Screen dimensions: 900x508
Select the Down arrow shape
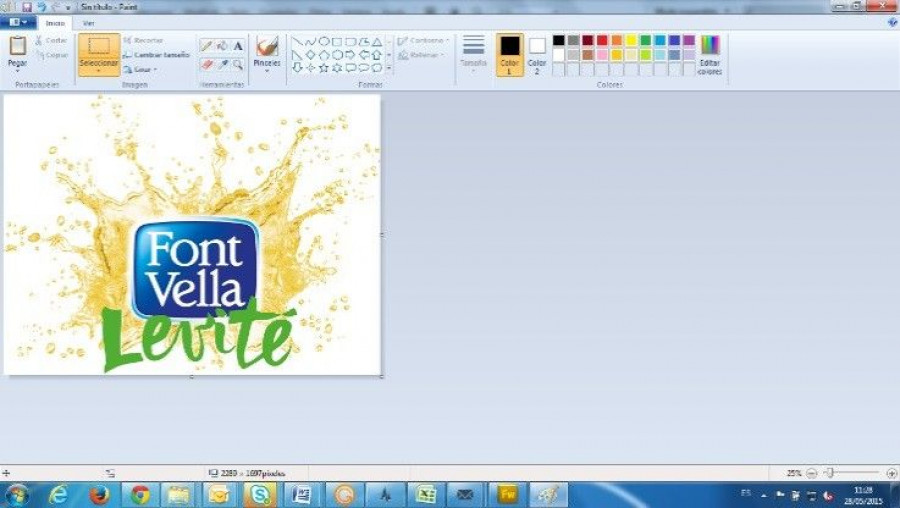click(297, 68)
